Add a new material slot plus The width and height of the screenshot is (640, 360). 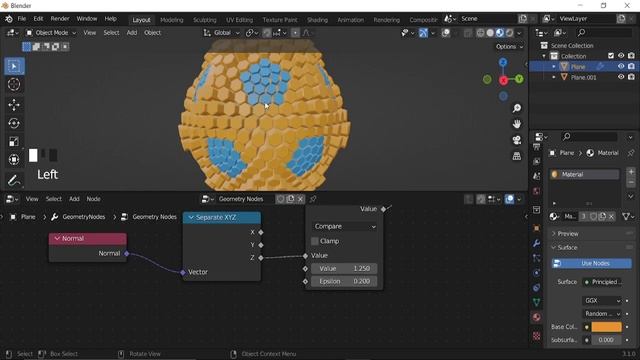click(x=631, y=172)
